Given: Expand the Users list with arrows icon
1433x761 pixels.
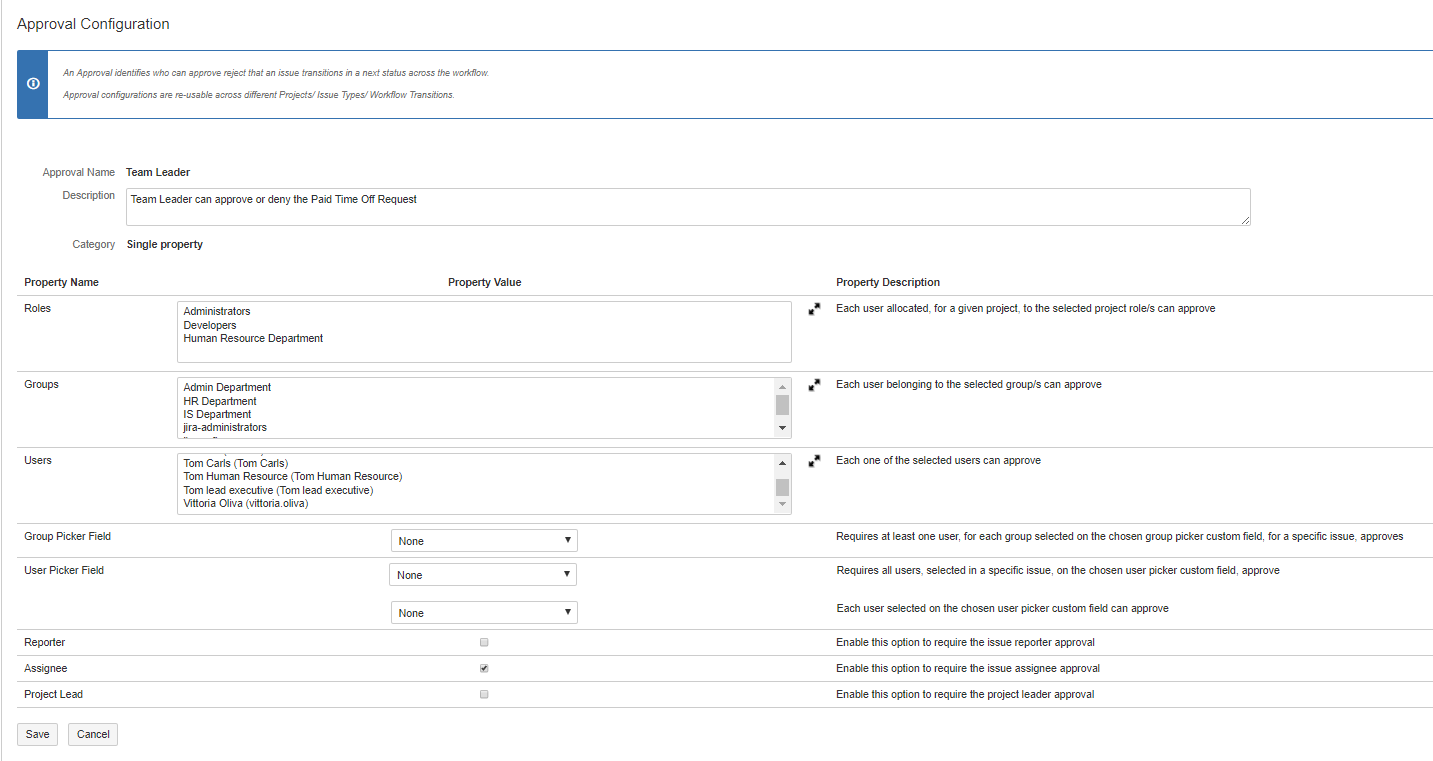Looking at the screenshot, I should coord(814,461).
